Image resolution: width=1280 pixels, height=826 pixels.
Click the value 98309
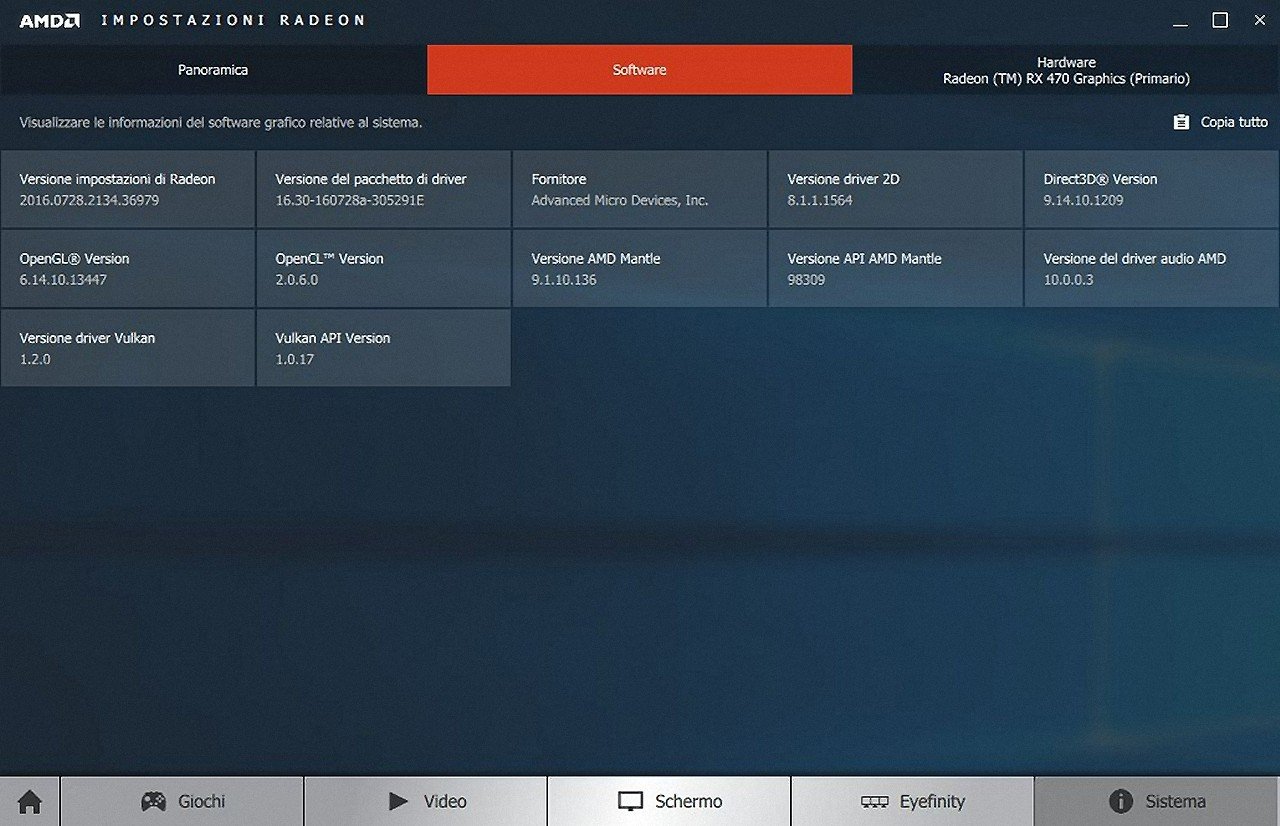(x=806, y=280)
